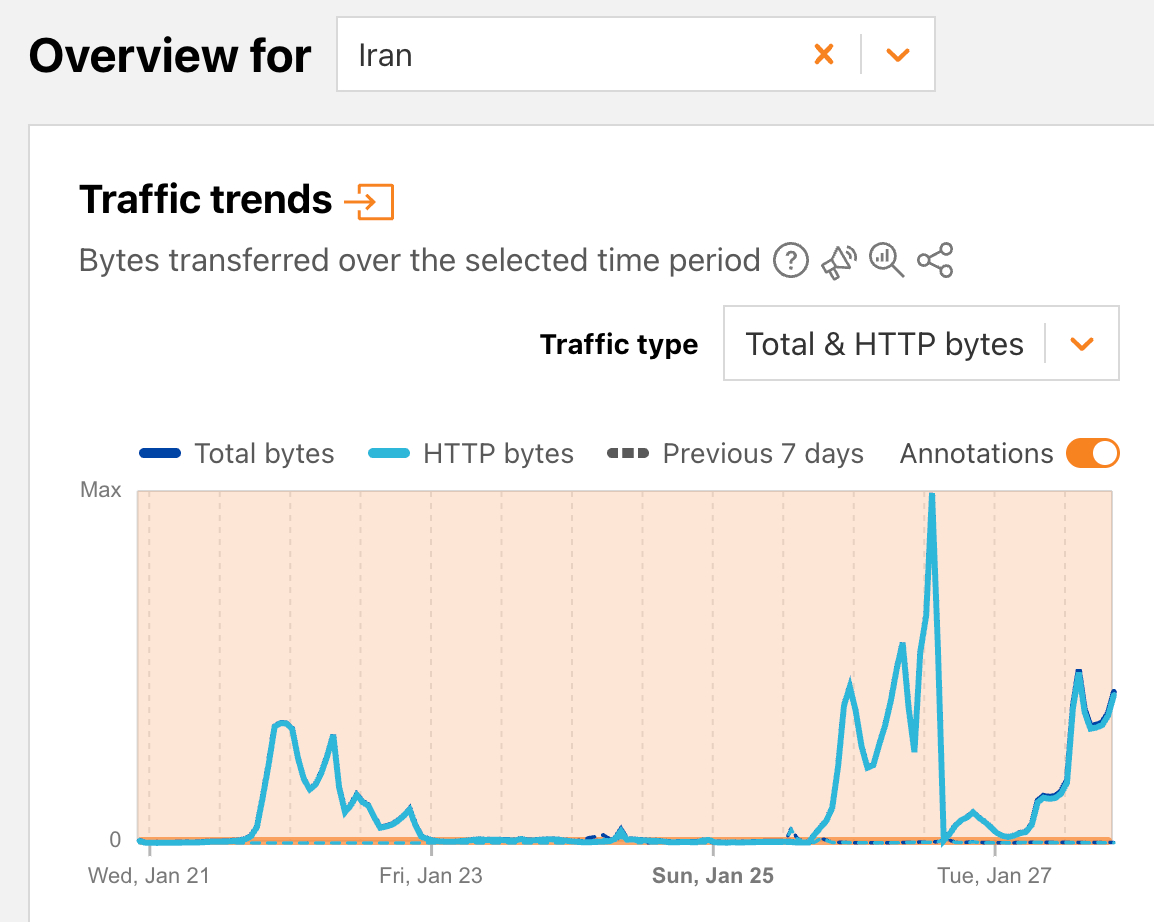Click the Iran location input field
This screenshot has width=1154, height=922.
[x=570, y=55]
